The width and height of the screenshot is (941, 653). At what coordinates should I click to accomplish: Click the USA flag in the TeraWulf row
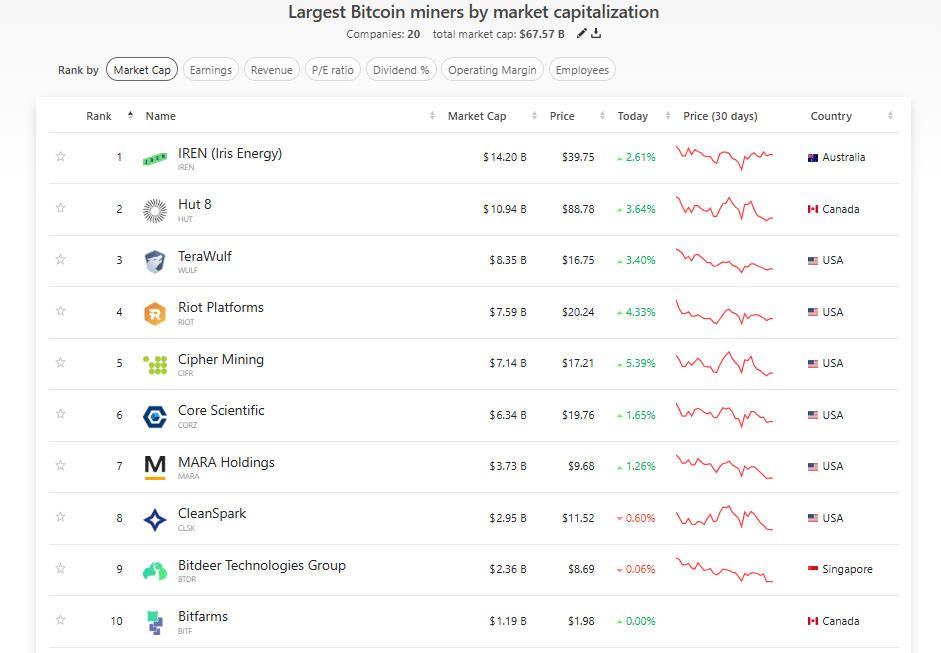813,260
